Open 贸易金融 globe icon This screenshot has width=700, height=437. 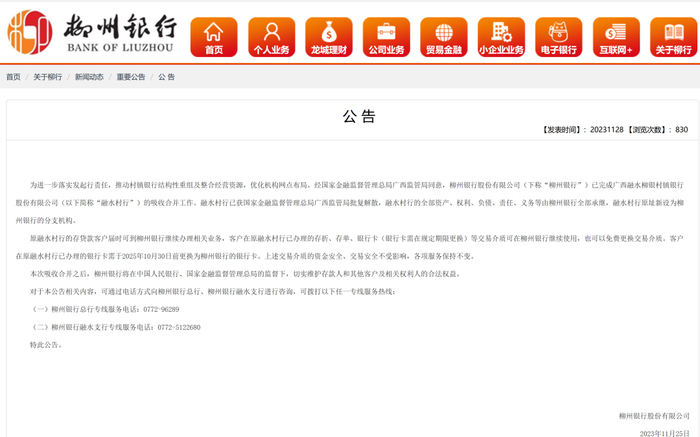click(x=444, y=37)
